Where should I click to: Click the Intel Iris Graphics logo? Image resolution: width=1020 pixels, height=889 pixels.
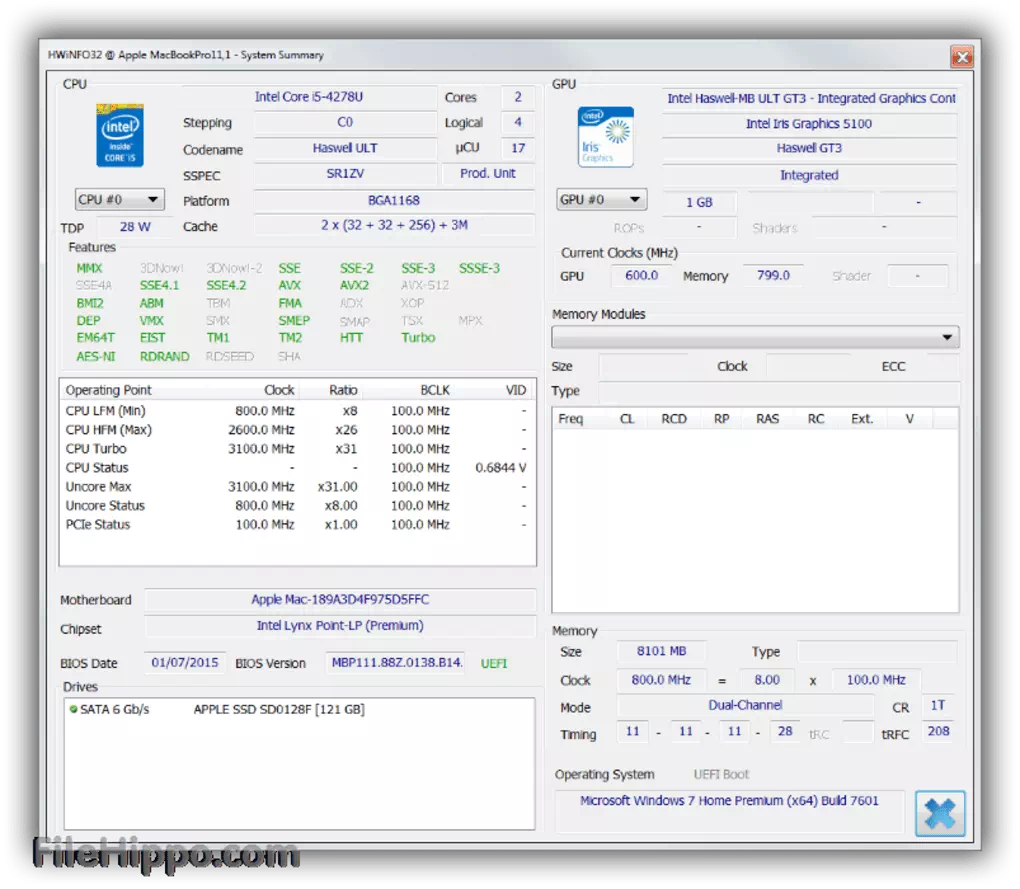pos(605,137)
